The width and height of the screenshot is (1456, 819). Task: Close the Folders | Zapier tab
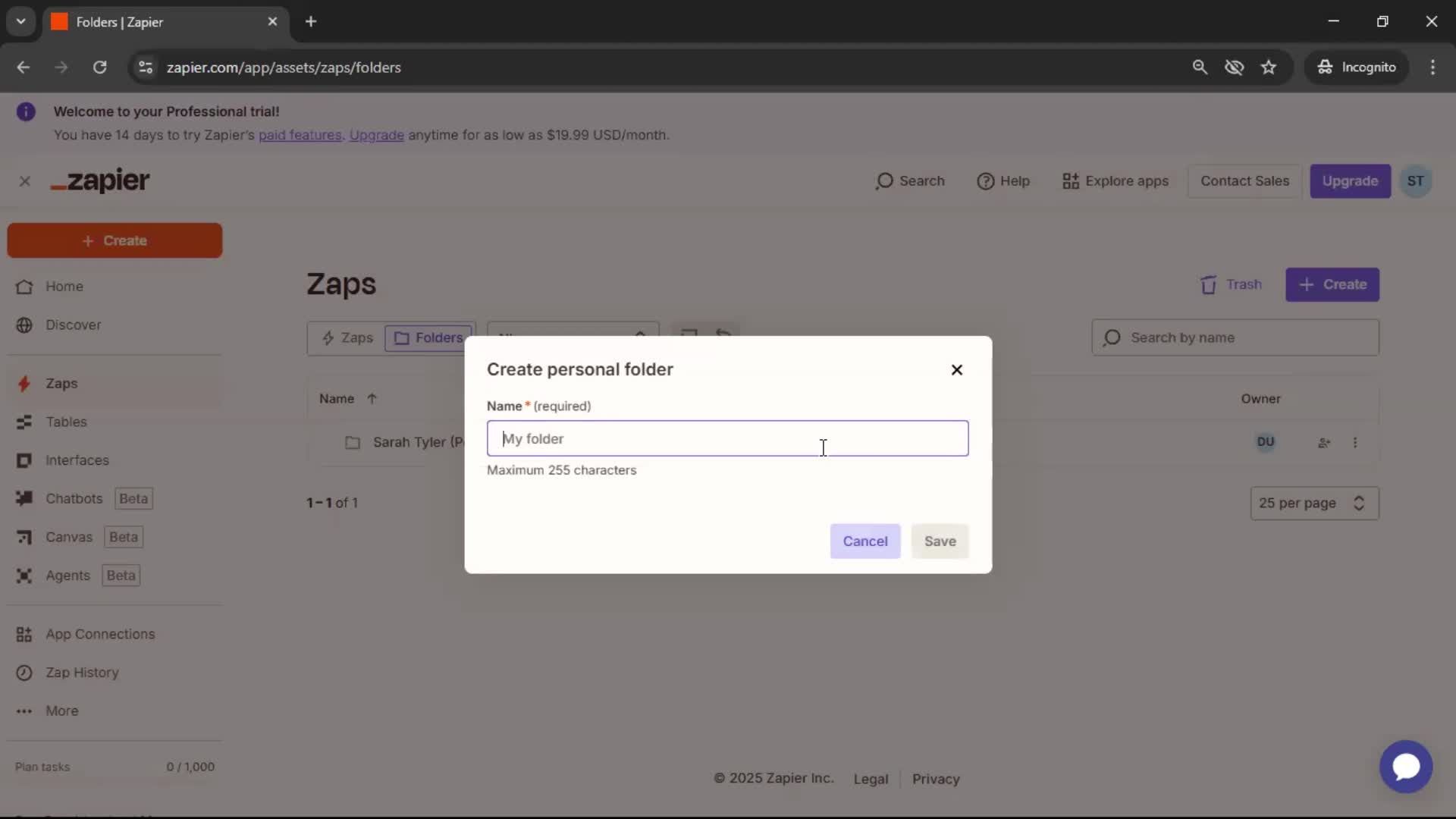(x=272, y=22)
